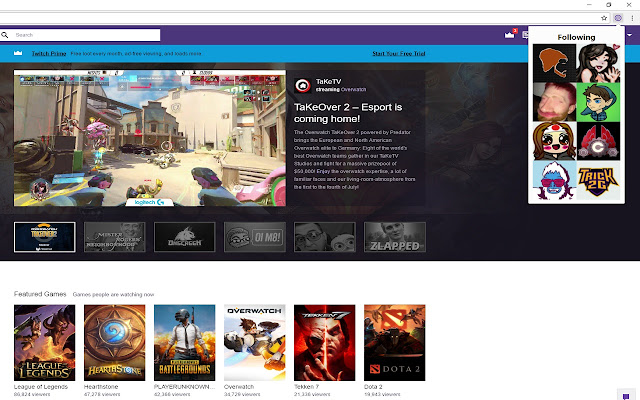Expand the user dropdown arrow in header
Screen dimensions: 640x400
tap(630, 35)
